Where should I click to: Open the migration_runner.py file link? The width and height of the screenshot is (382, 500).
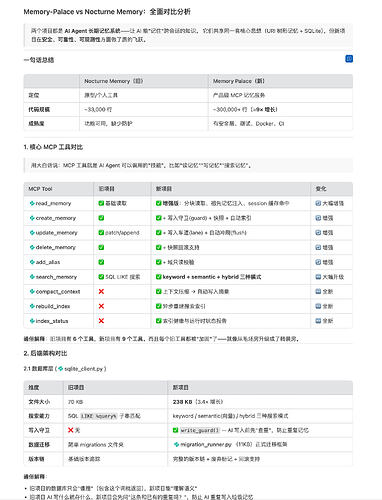[x=203, y=444]
